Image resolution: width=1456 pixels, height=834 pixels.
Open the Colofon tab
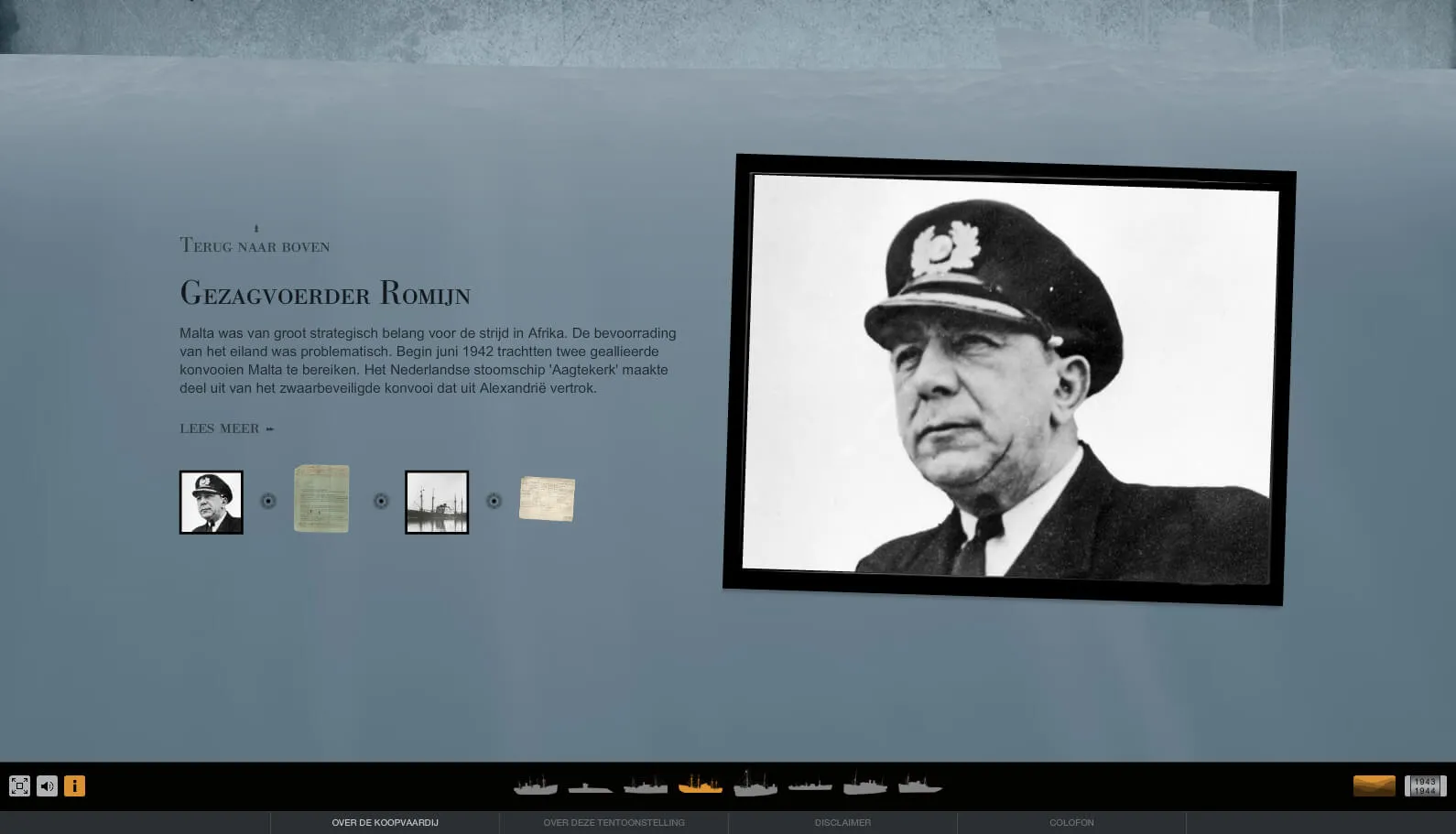click(x=1071, y=823)
